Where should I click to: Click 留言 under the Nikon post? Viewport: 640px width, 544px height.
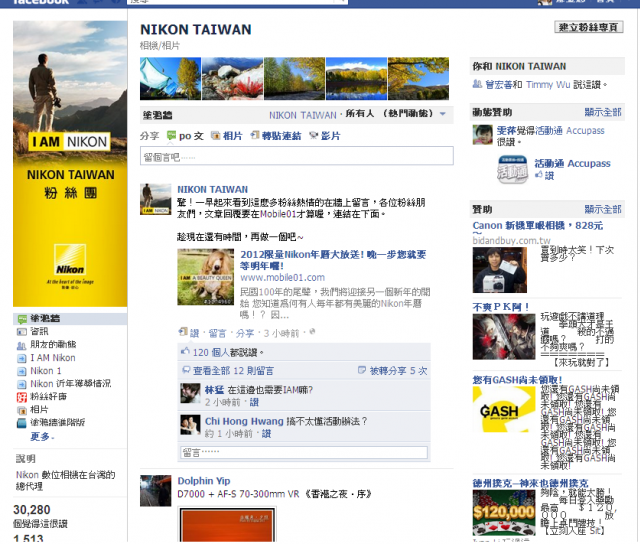(217, 333)
